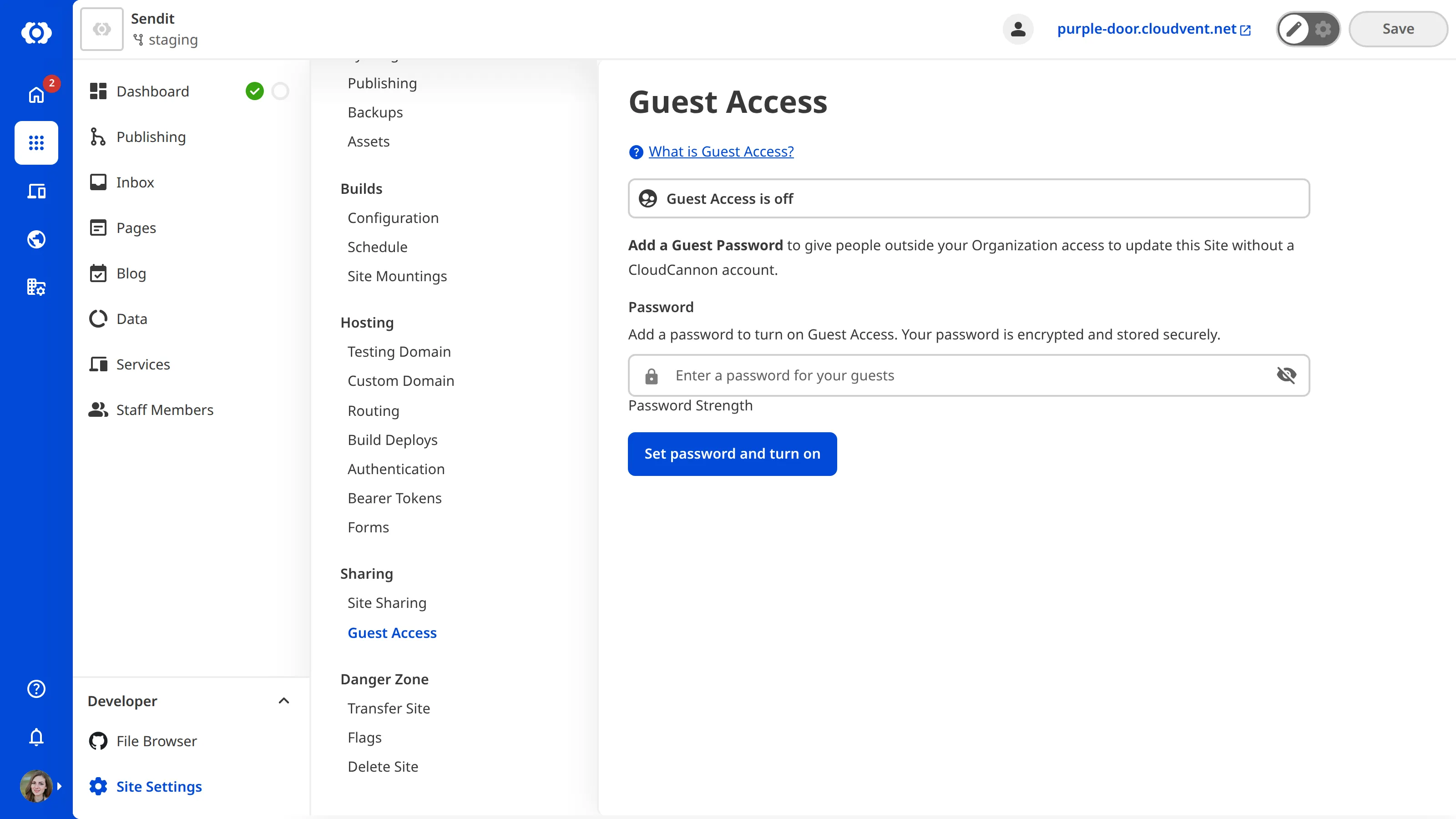
Task: Open the help question mark icon
Action: [x=36, y=688]
